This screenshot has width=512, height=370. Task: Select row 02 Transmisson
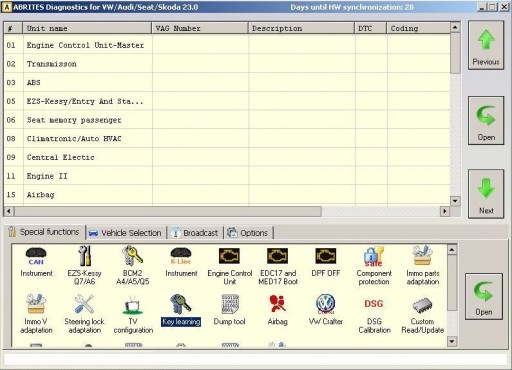tap(227, 64)
